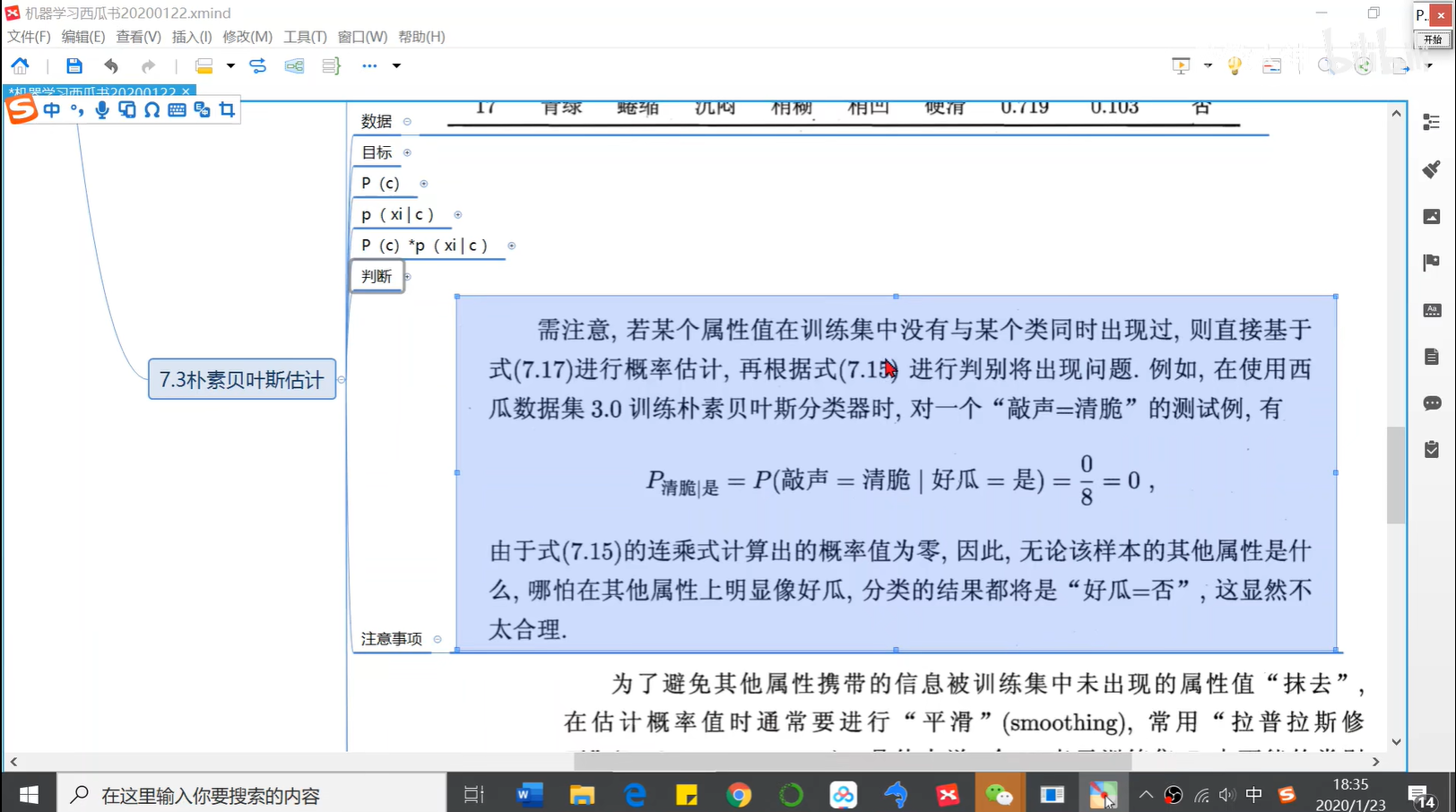Add a relationship line between topics

click(257, 65)
